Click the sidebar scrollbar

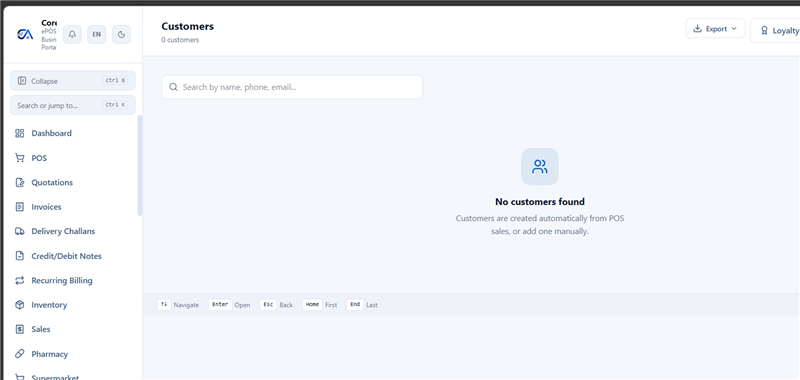pyautogui.click(x=140, y=165)
